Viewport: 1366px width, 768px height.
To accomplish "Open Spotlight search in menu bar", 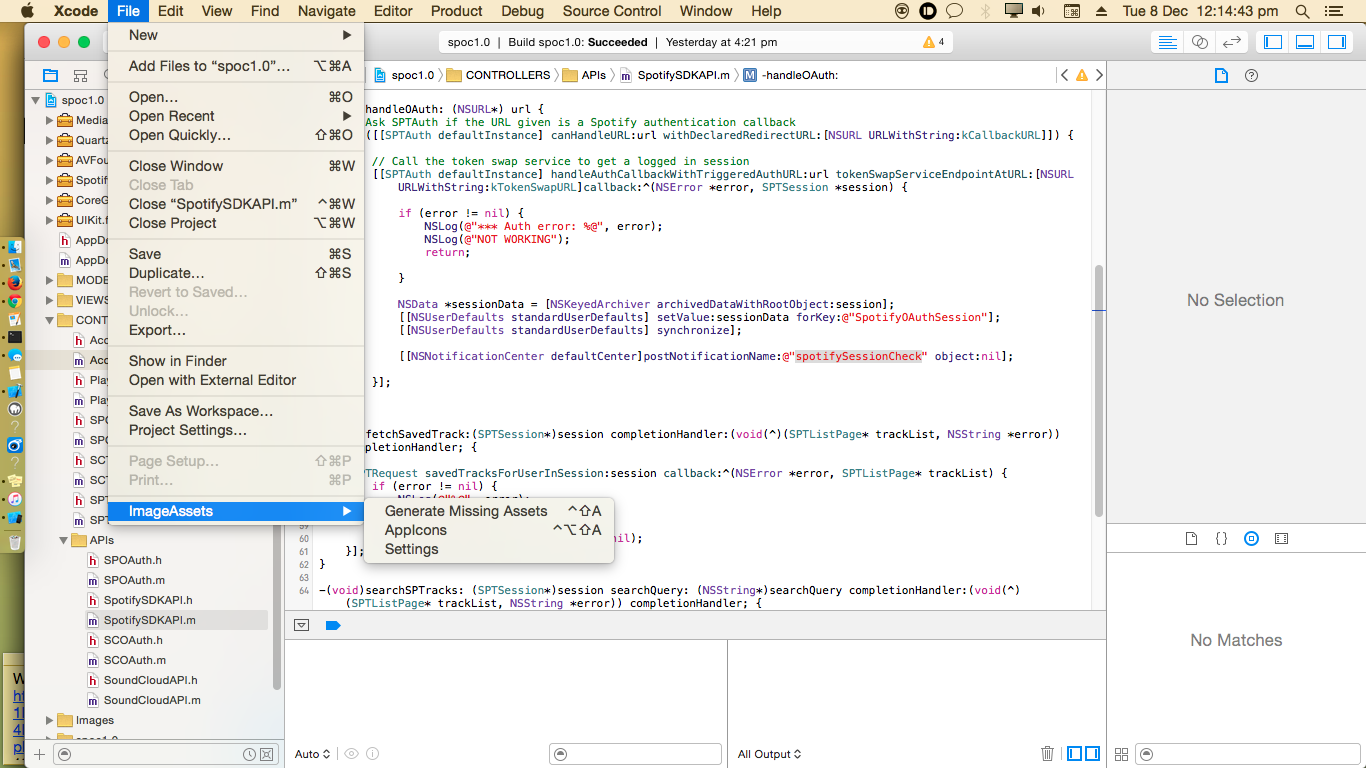I will [x=1302, y=11].
